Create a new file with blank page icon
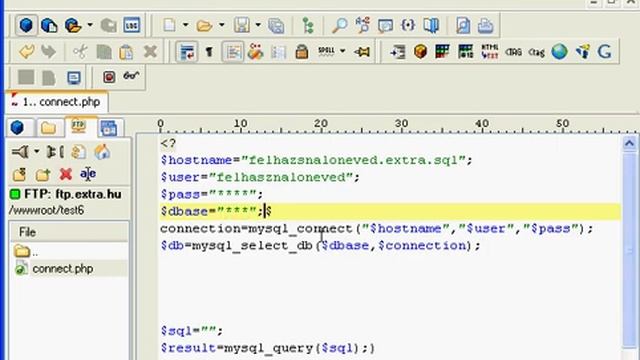Screen dimensions: 640x360 169,25
